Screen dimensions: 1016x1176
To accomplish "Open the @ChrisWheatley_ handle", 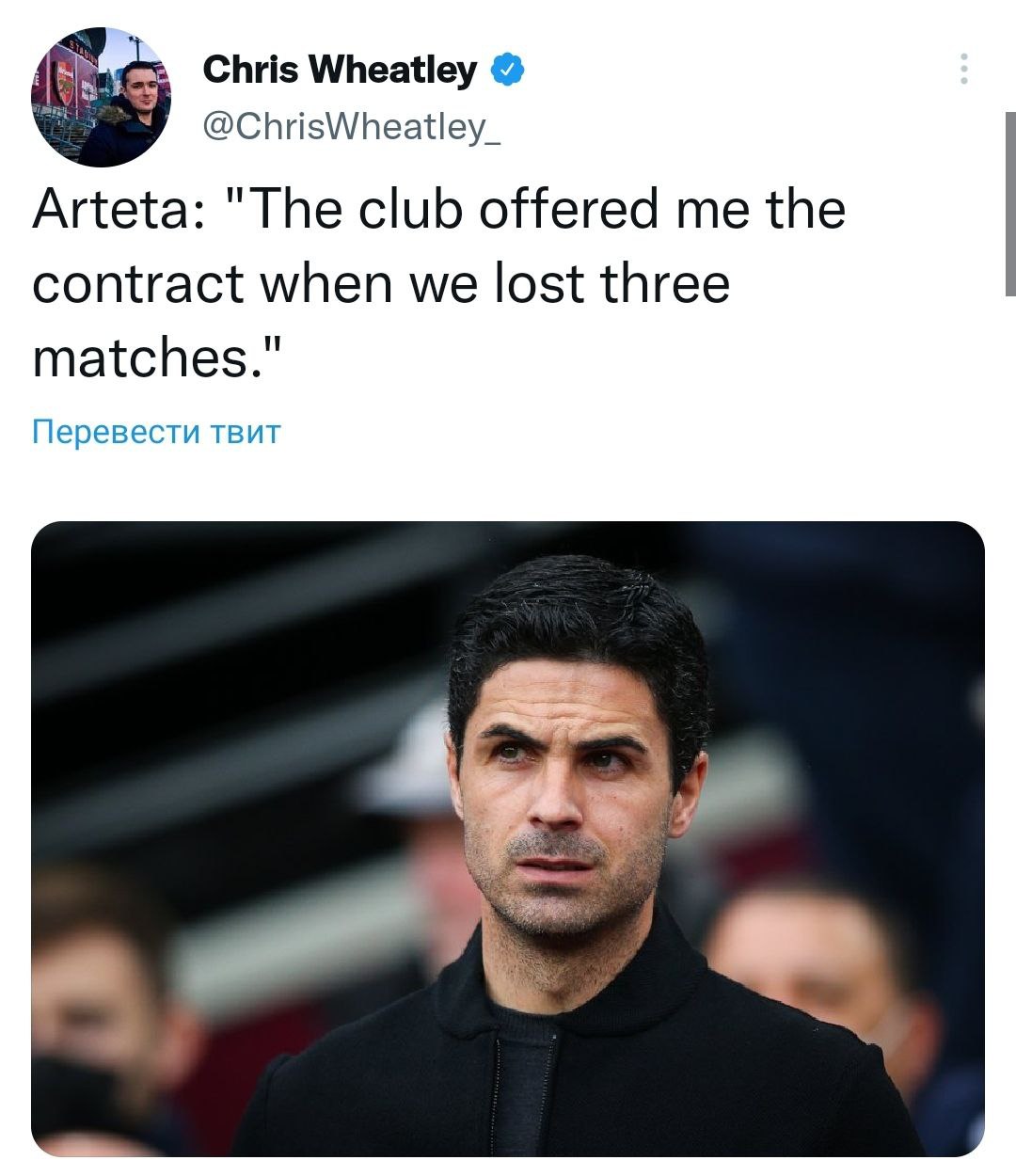I will click(352, 125).
